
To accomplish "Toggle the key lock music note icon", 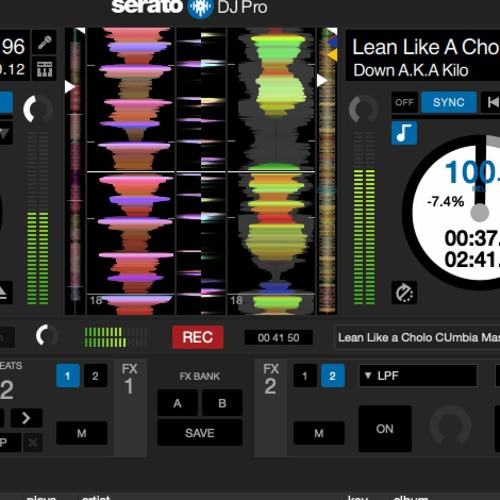I will (x=404, y=133).
